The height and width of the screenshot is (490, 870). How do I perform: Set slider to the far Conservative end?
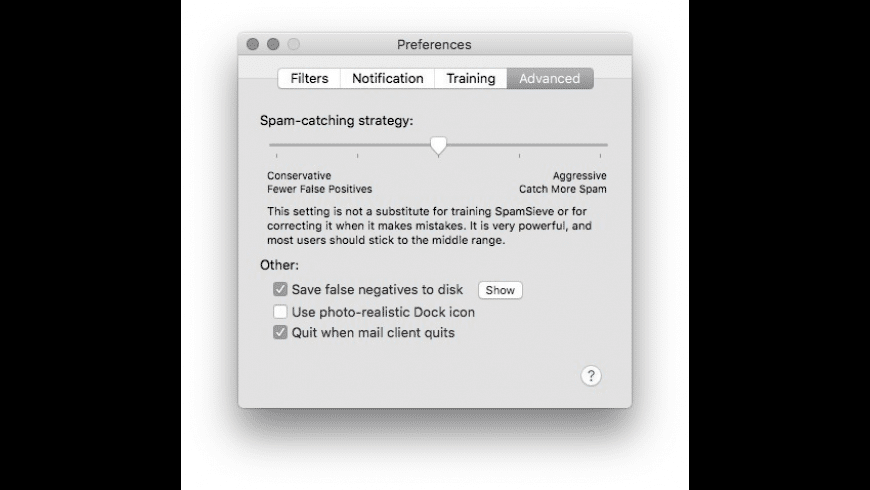coord(271,145)
